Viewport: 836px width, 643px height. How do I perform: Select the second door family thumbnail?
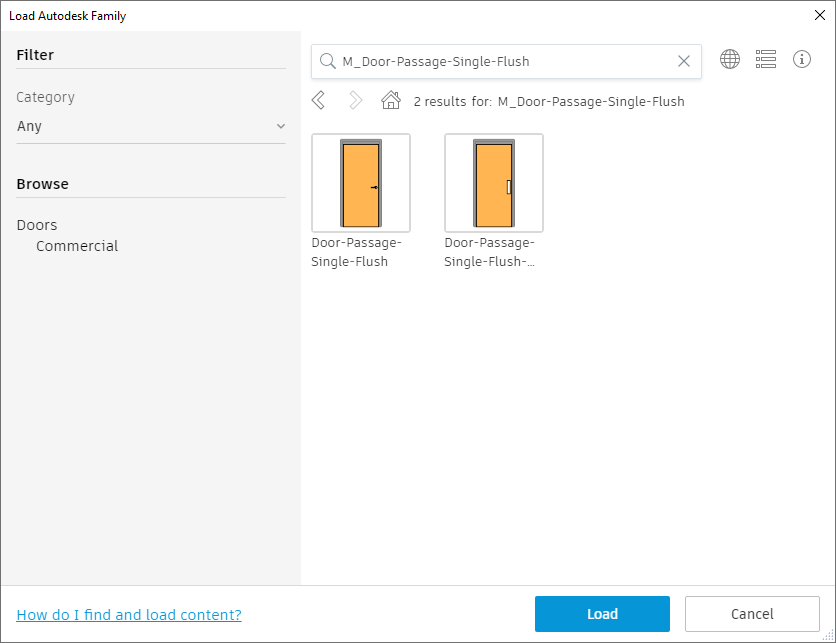[x=493, y=183]
